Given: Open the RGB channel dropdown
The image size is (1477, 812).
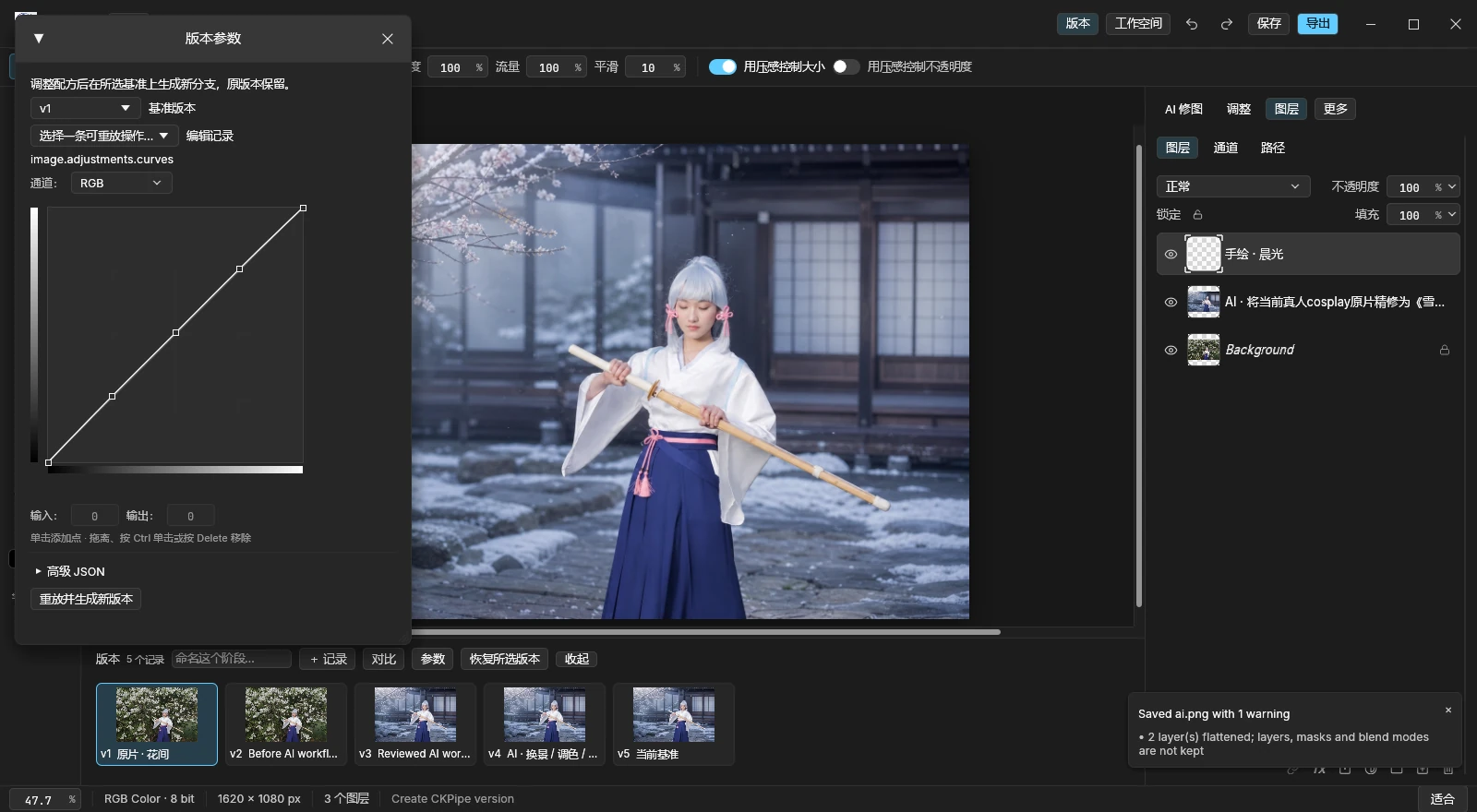Looking at the screenshot, I should pos(122,183).
